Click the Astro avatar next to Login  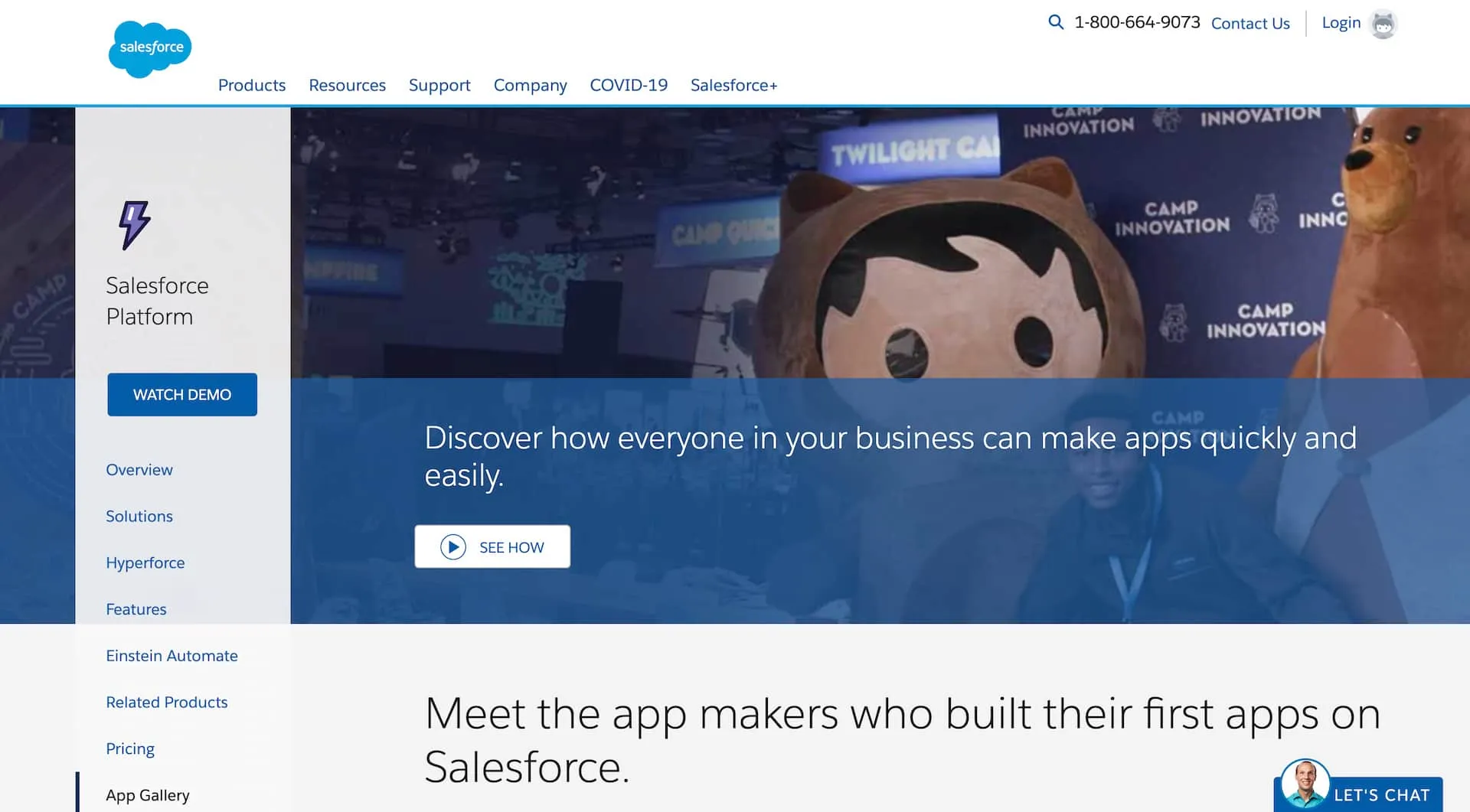click(1383, 24)
